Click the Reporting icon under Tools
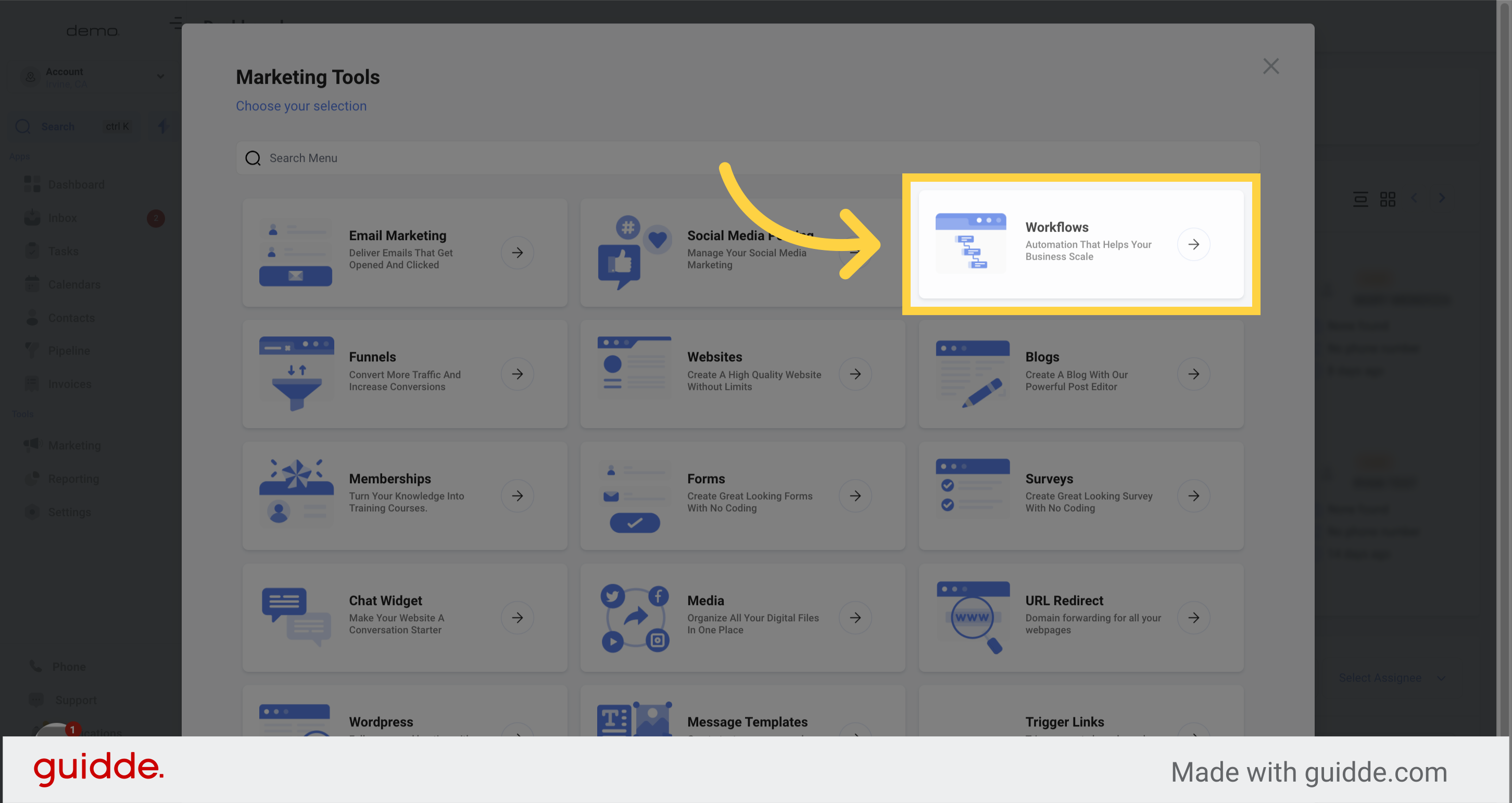Viewport: 1512px width, 803px height. 32,479
